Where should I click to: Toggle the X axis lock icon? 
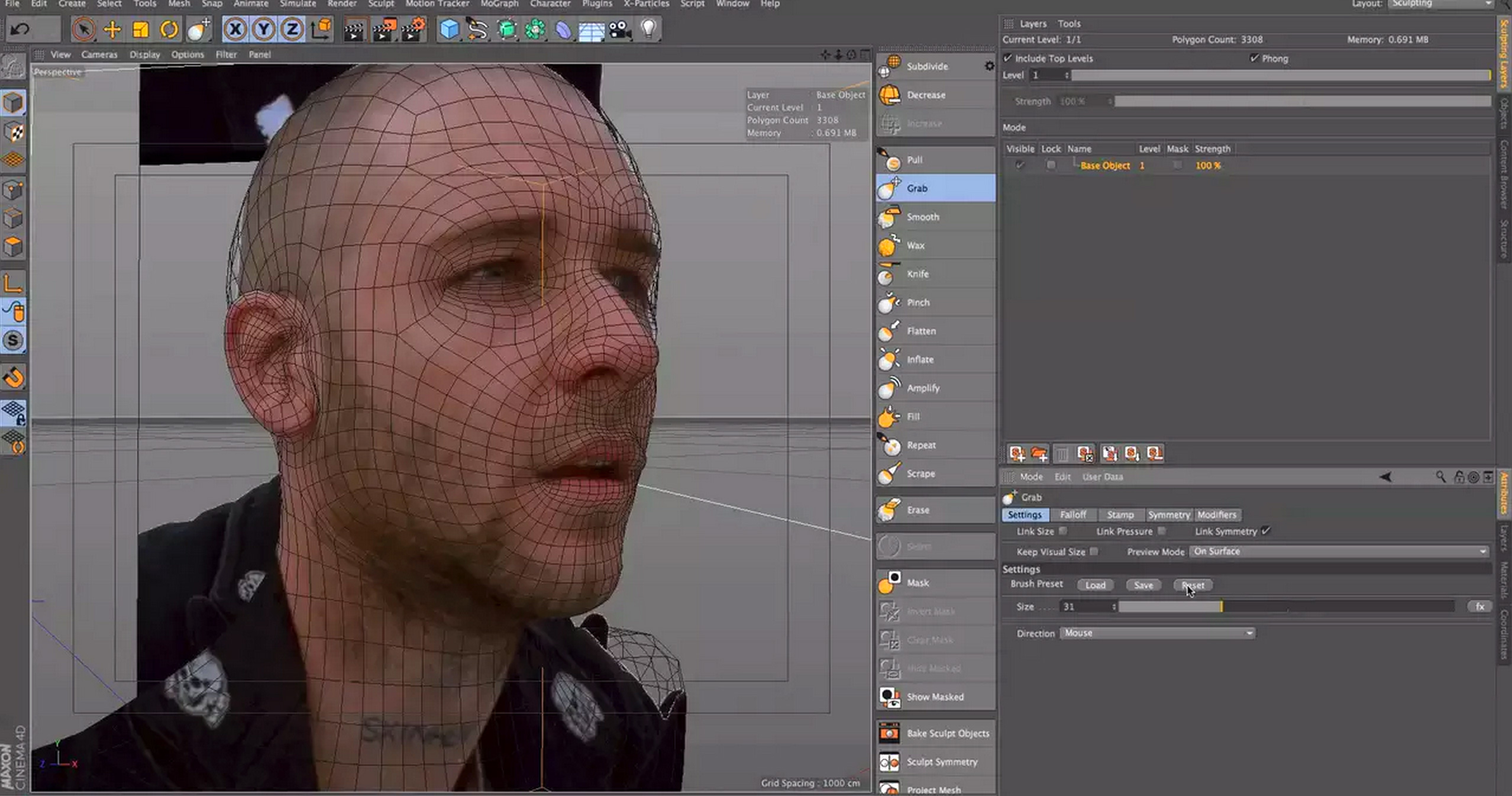click(x=235, y=29)
